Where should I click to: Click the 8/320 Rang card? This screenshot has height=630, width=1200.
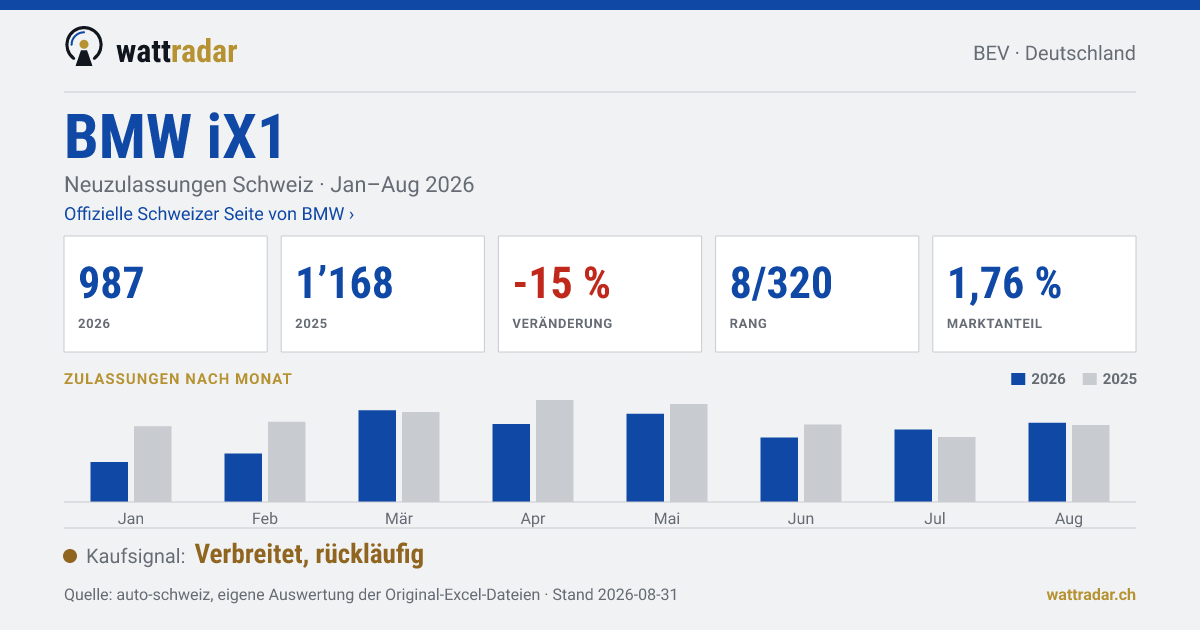[817, 294]
